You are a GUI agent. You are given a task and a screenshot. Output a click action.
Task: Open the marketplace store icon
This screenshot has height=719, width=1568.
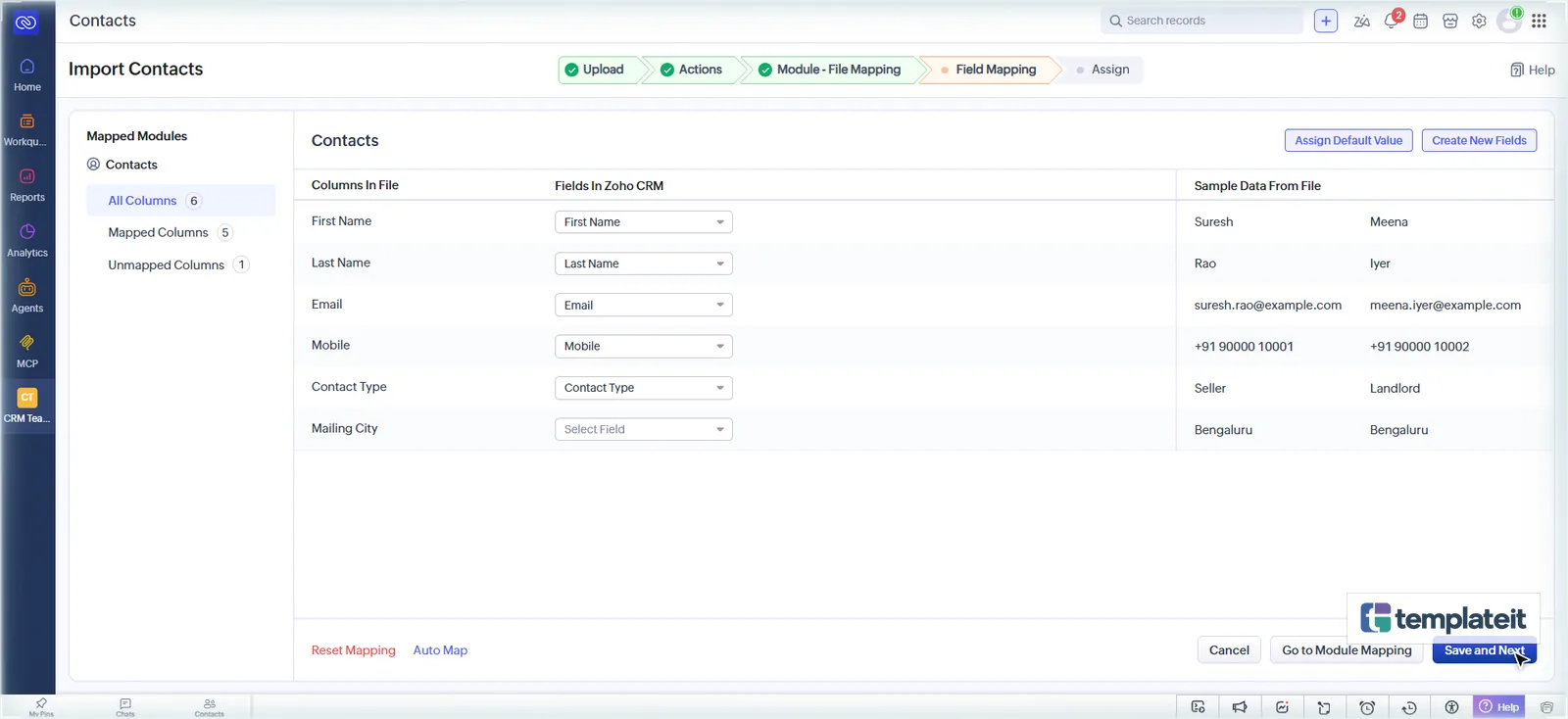coord(1450,21)
